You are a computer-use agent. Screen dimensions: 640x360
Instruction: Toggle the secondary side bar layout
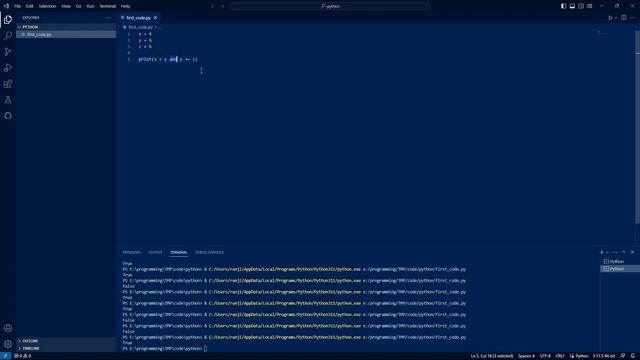(x=581, y=6)
